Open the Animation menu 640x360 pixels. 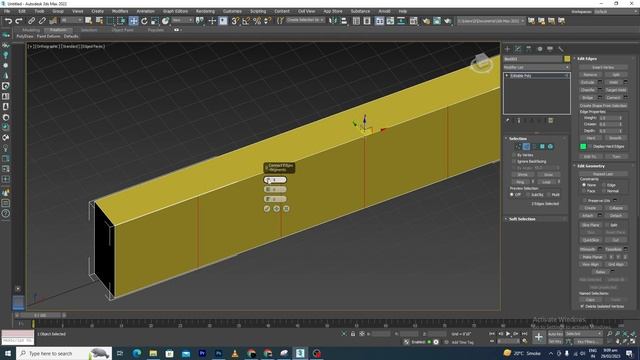point(145,11)
